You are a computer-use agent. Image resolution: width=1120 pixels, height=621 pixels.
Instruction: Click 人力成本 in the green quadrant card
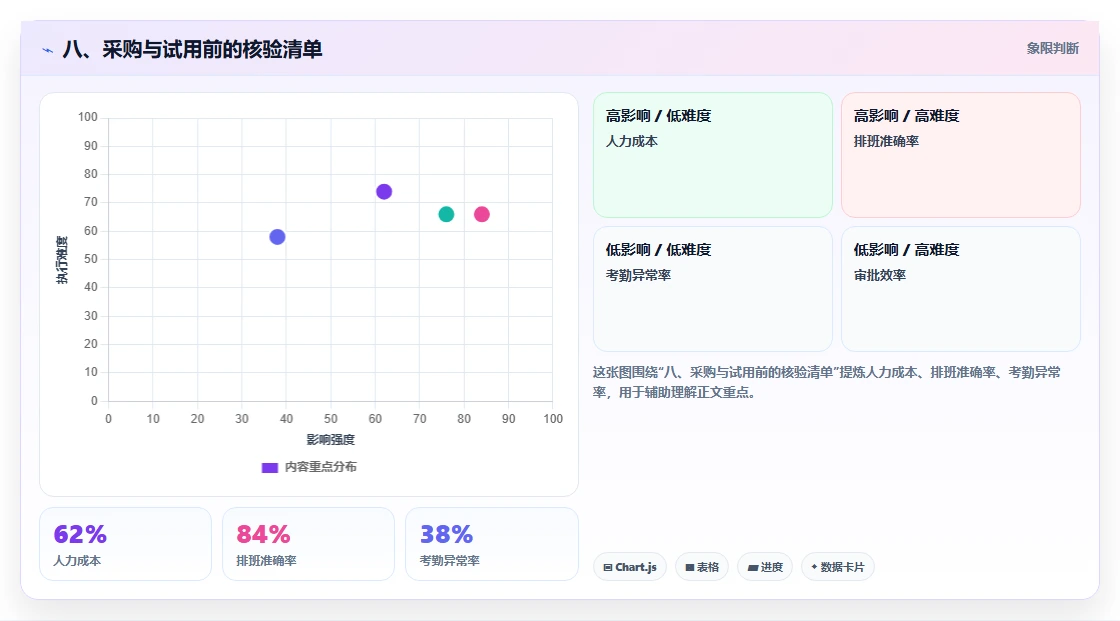pyautogui.click(x=631, y=141)
